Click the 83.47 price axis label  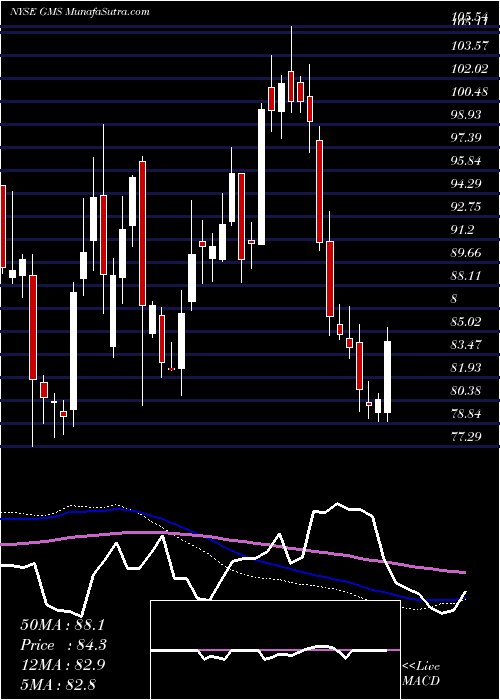(x=467, y=345)
